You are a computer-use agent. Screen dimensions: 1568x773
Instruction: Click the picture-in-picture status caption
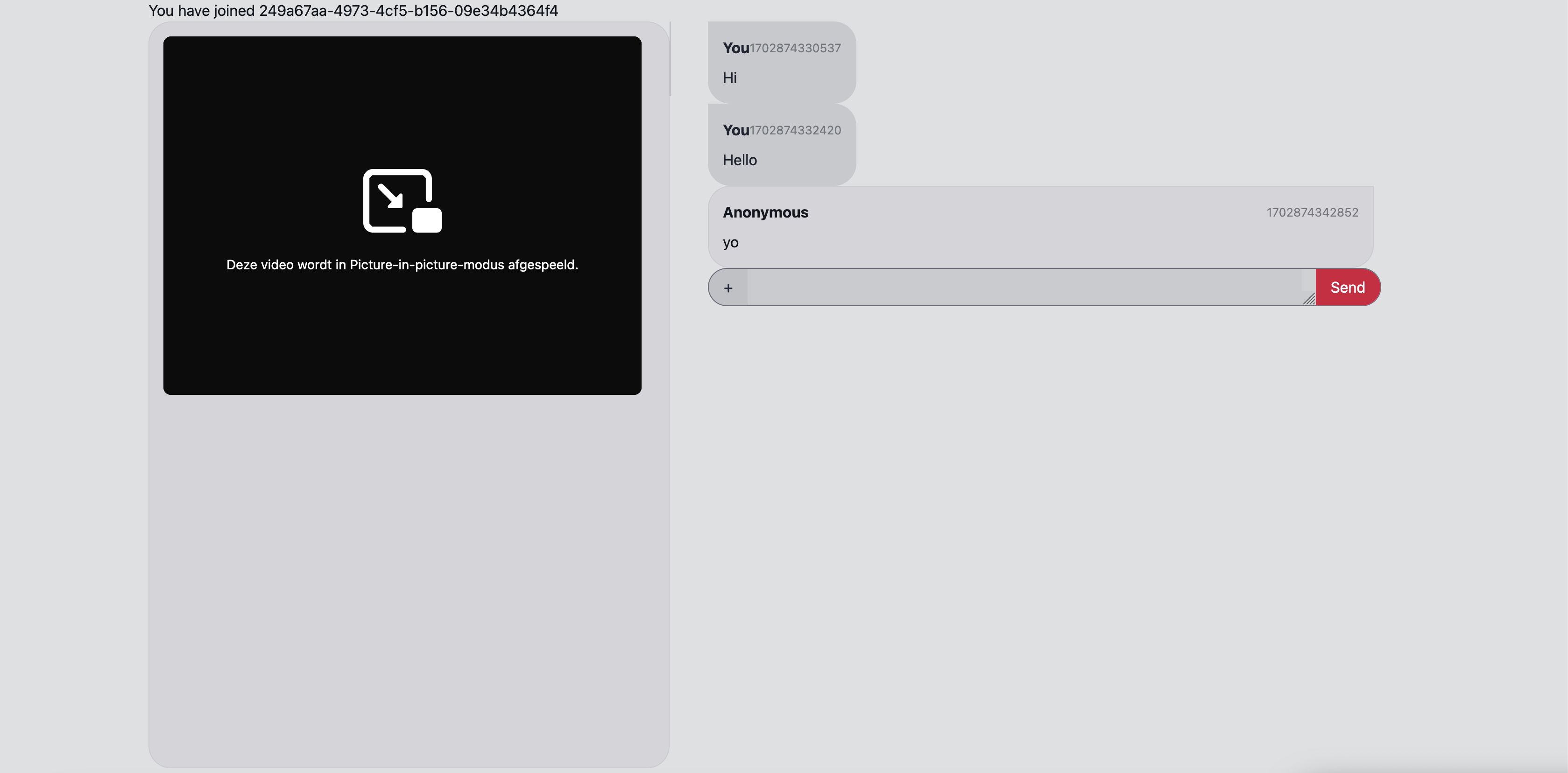point(403,265)
